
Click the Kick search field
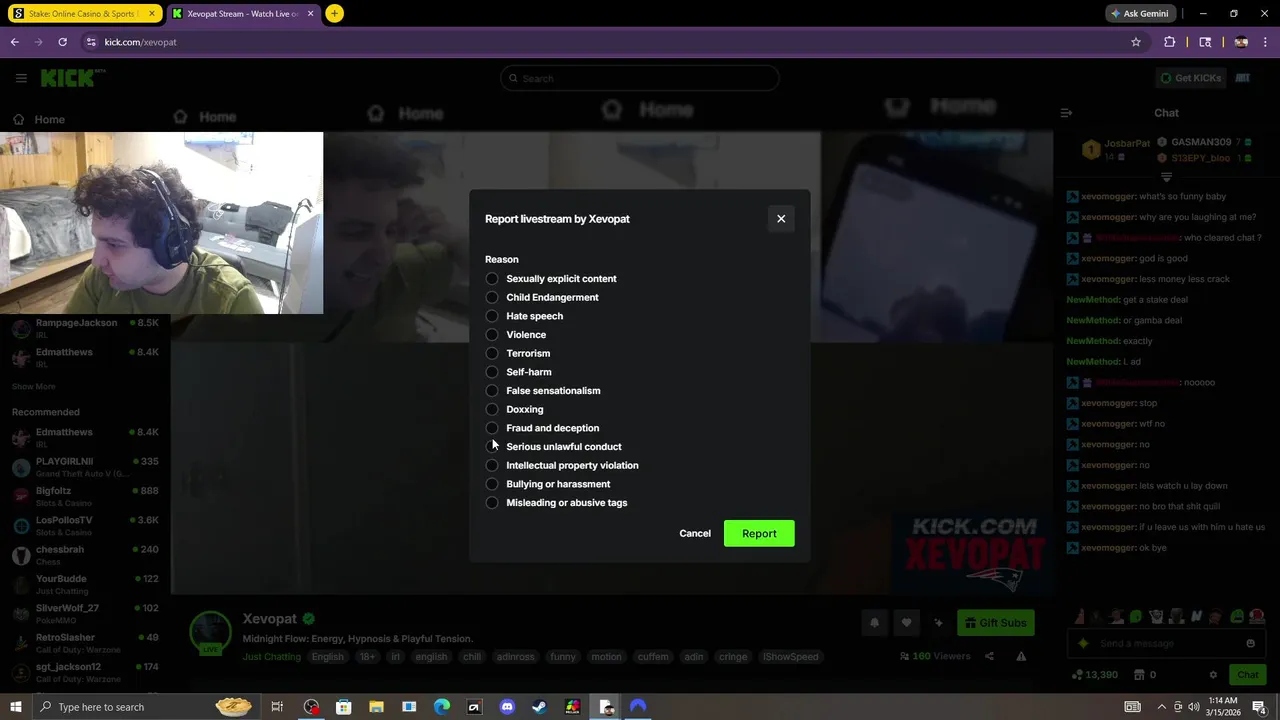point(640,78)
